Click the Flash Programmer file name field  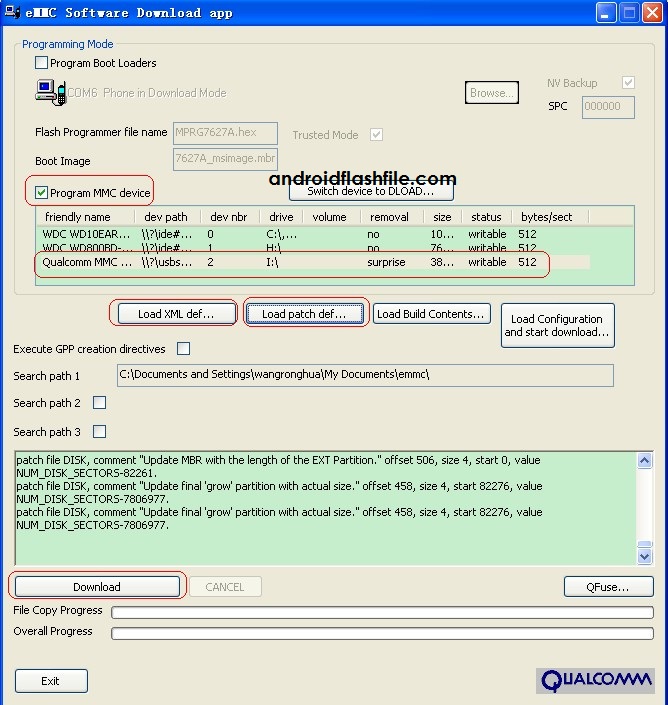225,134
